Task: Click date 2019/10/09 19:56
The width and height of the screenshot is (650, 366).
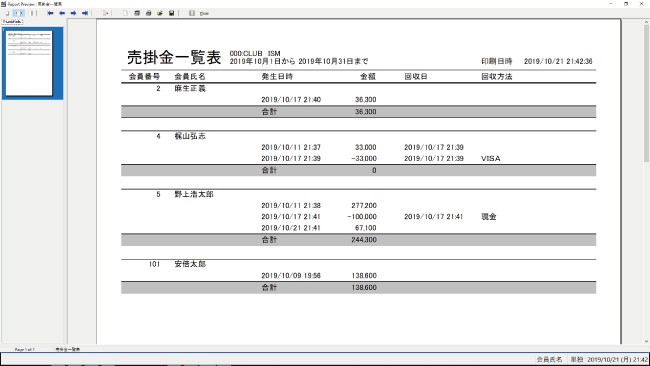Action: 291,275
